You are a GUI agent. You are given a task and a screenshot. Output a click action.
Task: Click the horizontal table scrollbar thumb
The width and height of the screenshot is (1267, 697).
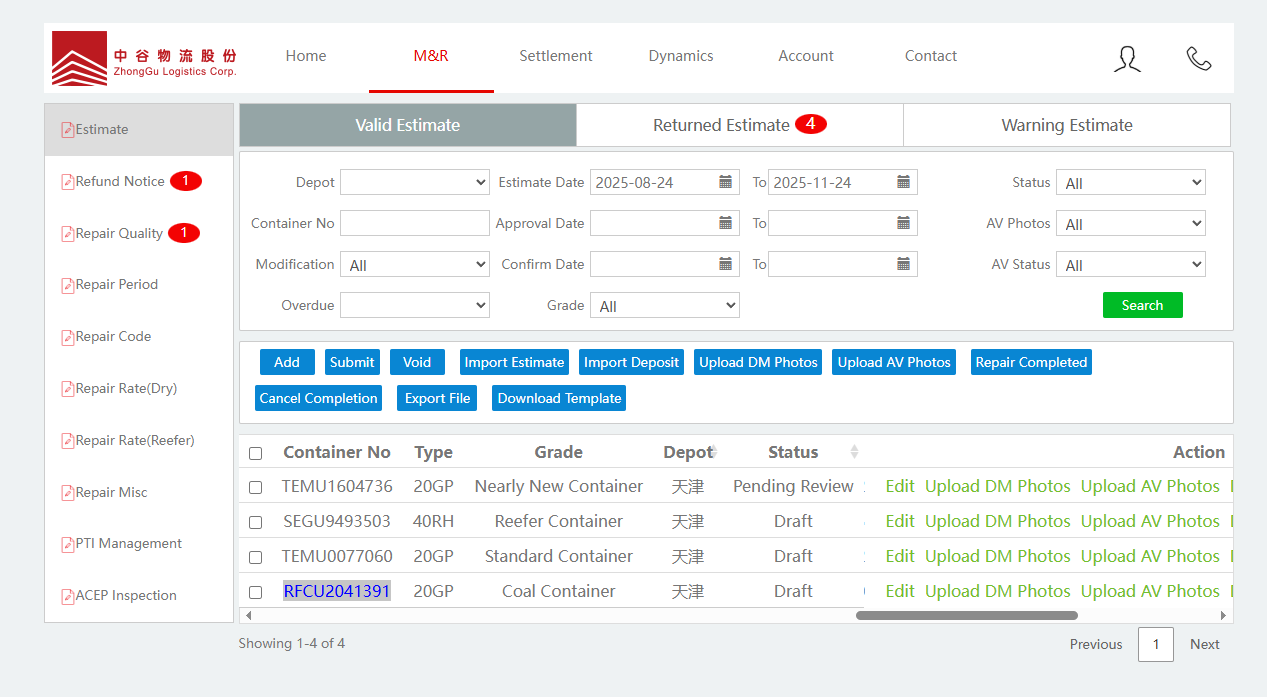click(966, 615)
